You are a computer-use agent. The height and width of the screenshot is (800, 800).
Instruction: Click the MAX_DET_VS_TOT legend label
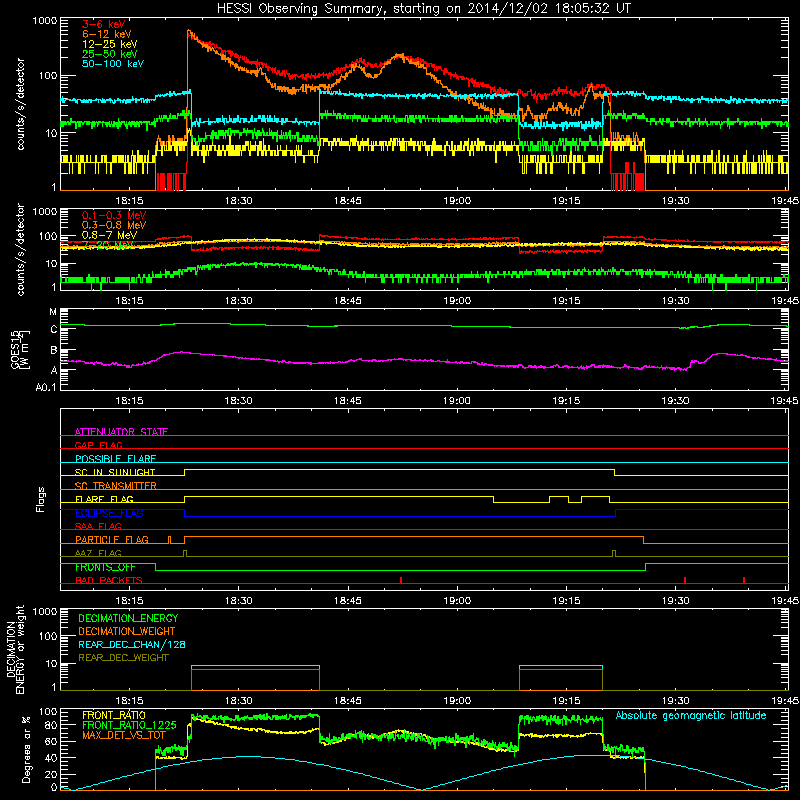pyautogui.click(x=123, y=735)
